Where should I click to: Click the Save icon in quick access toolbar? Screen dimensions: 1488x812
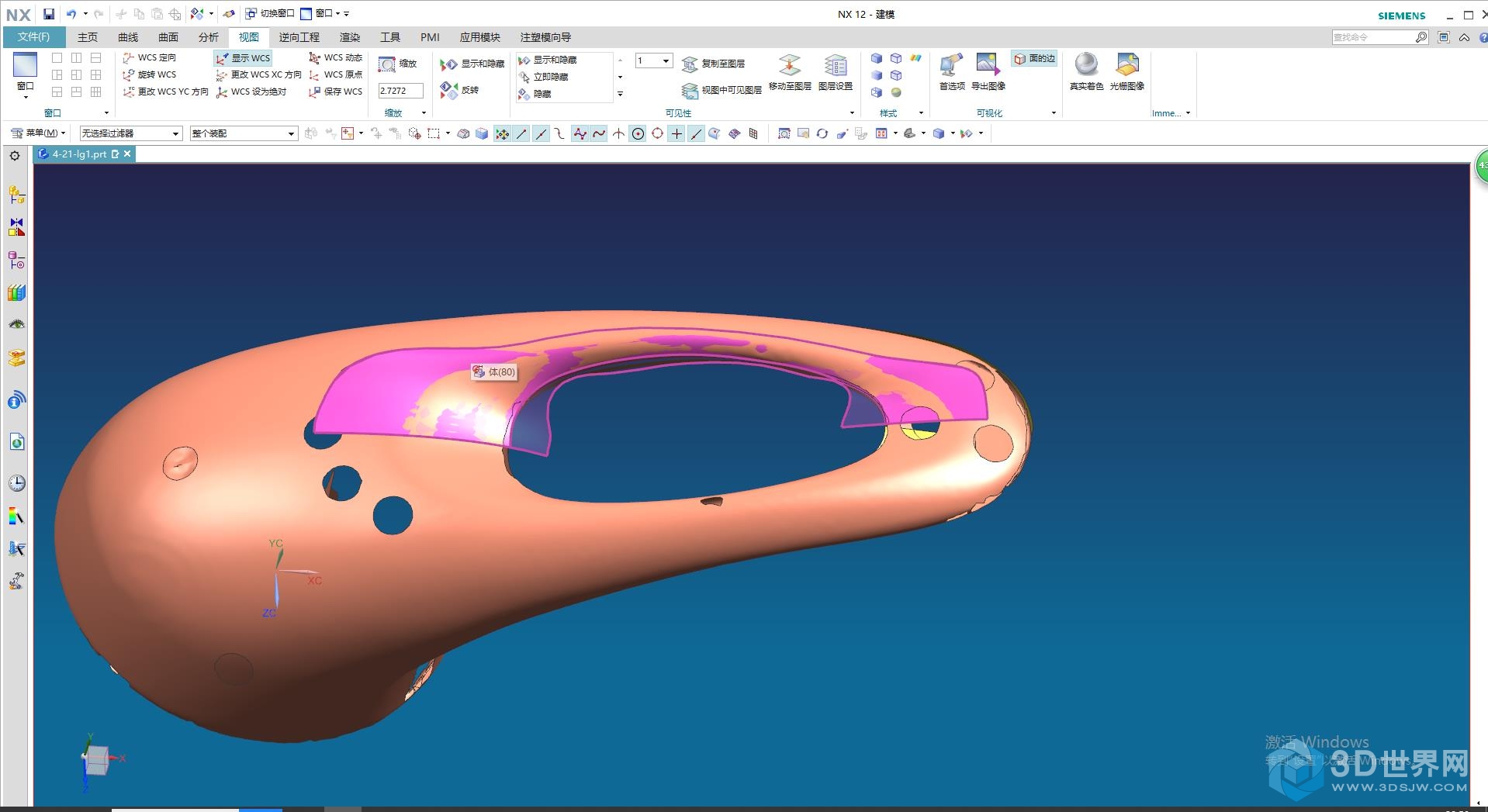[x=49, y=14]
